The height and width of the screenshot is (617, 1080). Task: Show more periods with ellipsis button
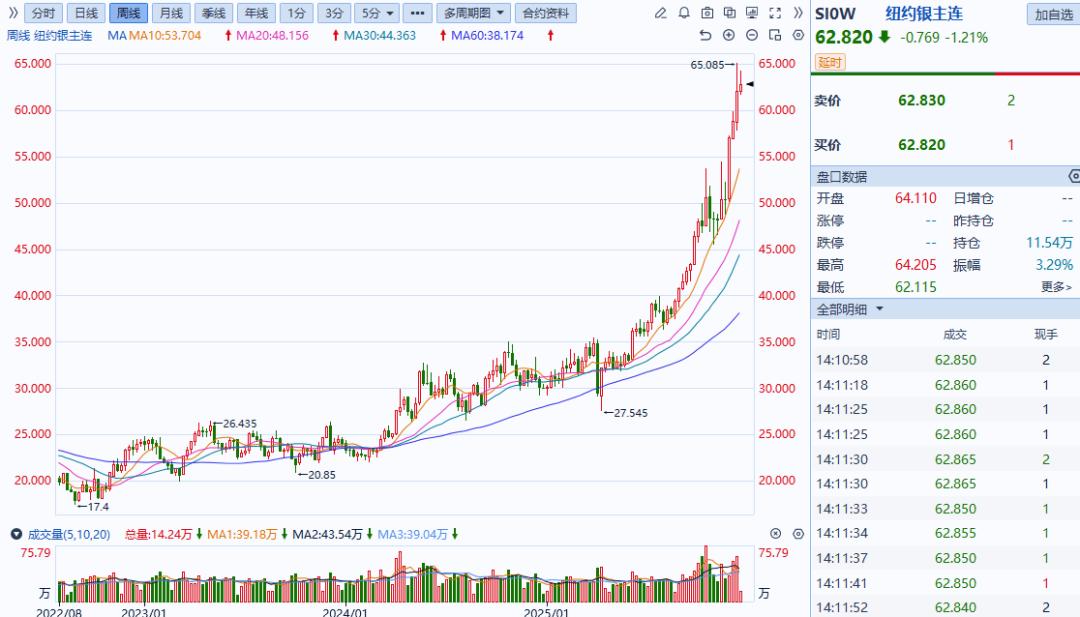(x=417, y=13)
